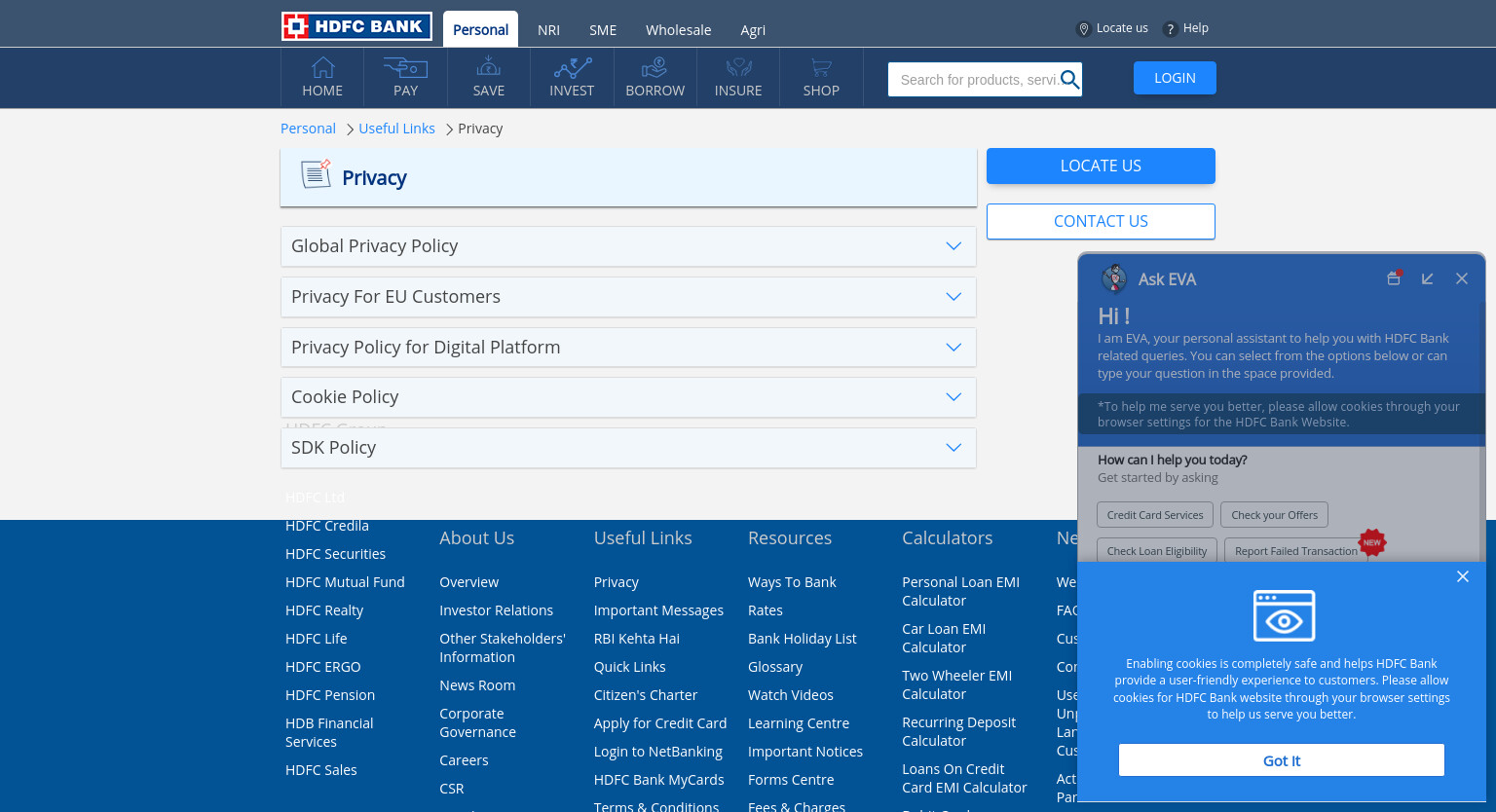The image size is (1496, 812).
Task: Open RBI Kehta Hai link
Action: click(x=637, y=639)
